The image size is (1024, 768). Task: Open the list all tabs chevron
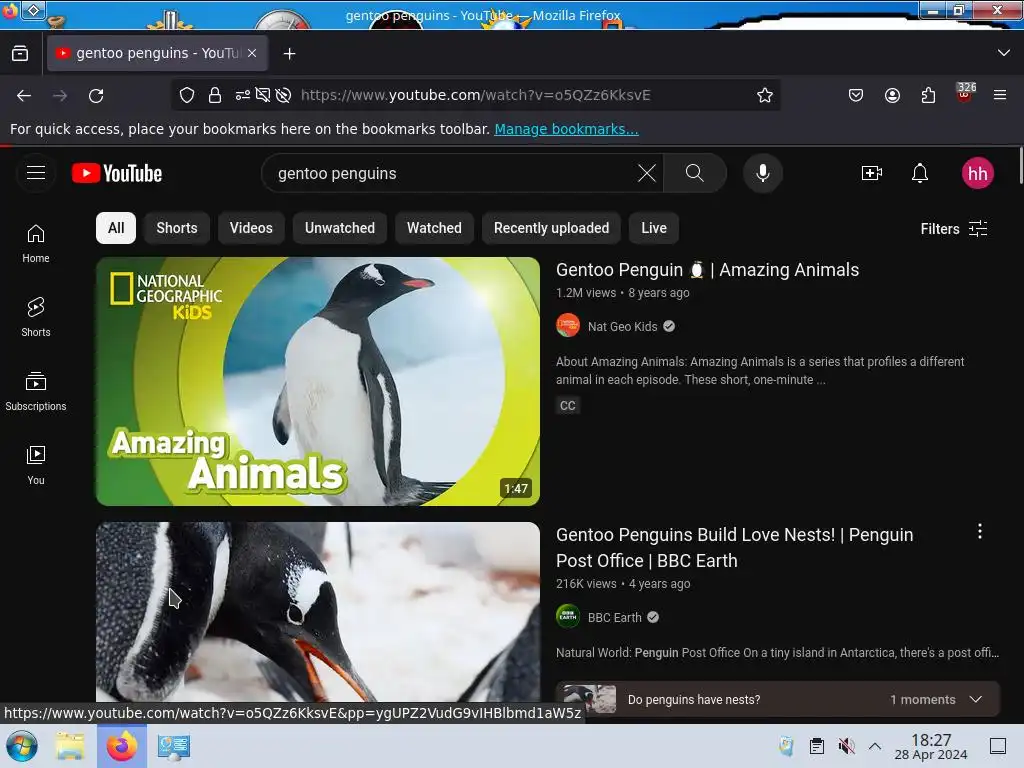(x=1004, y=53)
